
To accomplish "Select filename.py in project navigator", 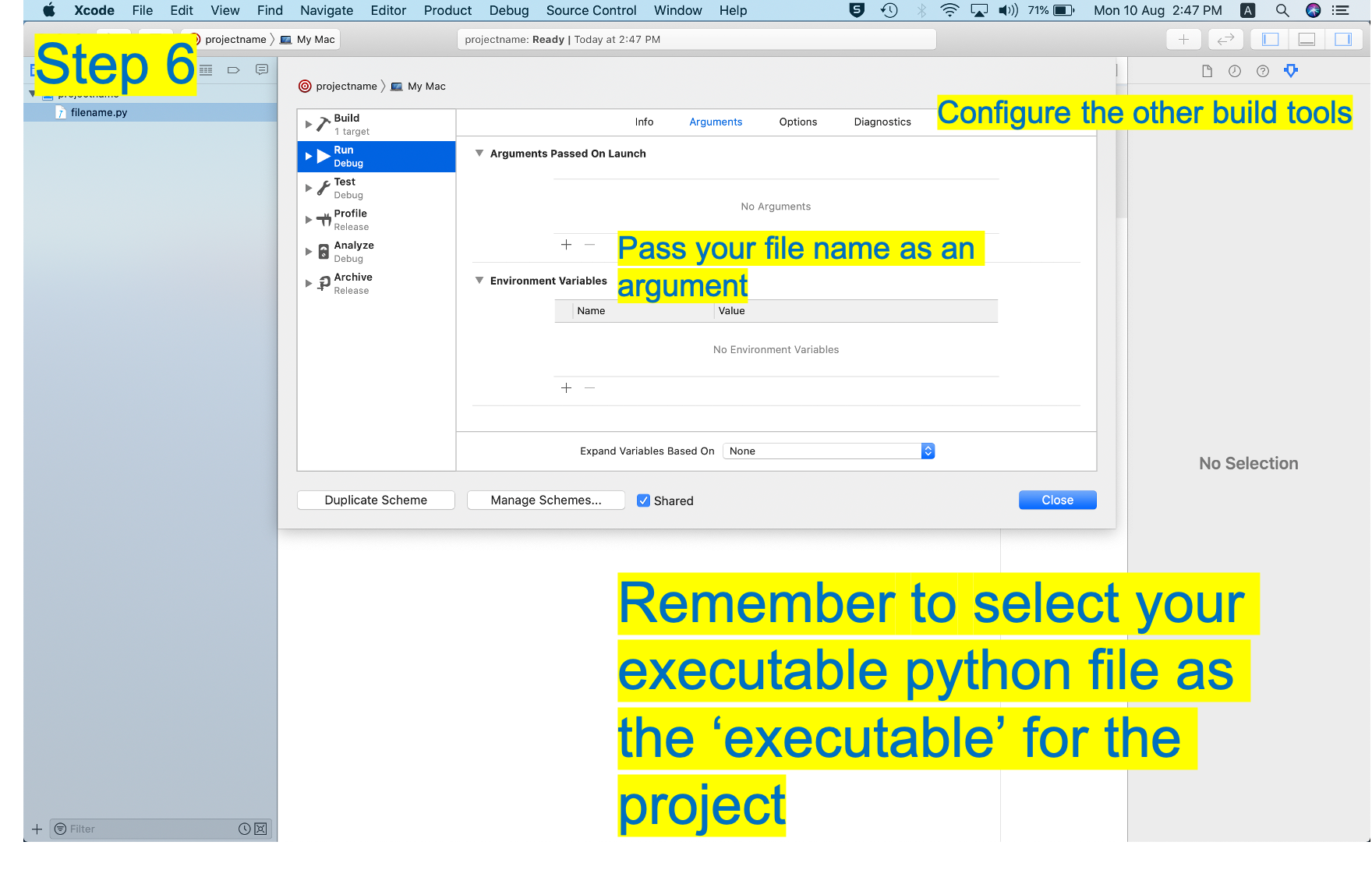I will 150,112.
